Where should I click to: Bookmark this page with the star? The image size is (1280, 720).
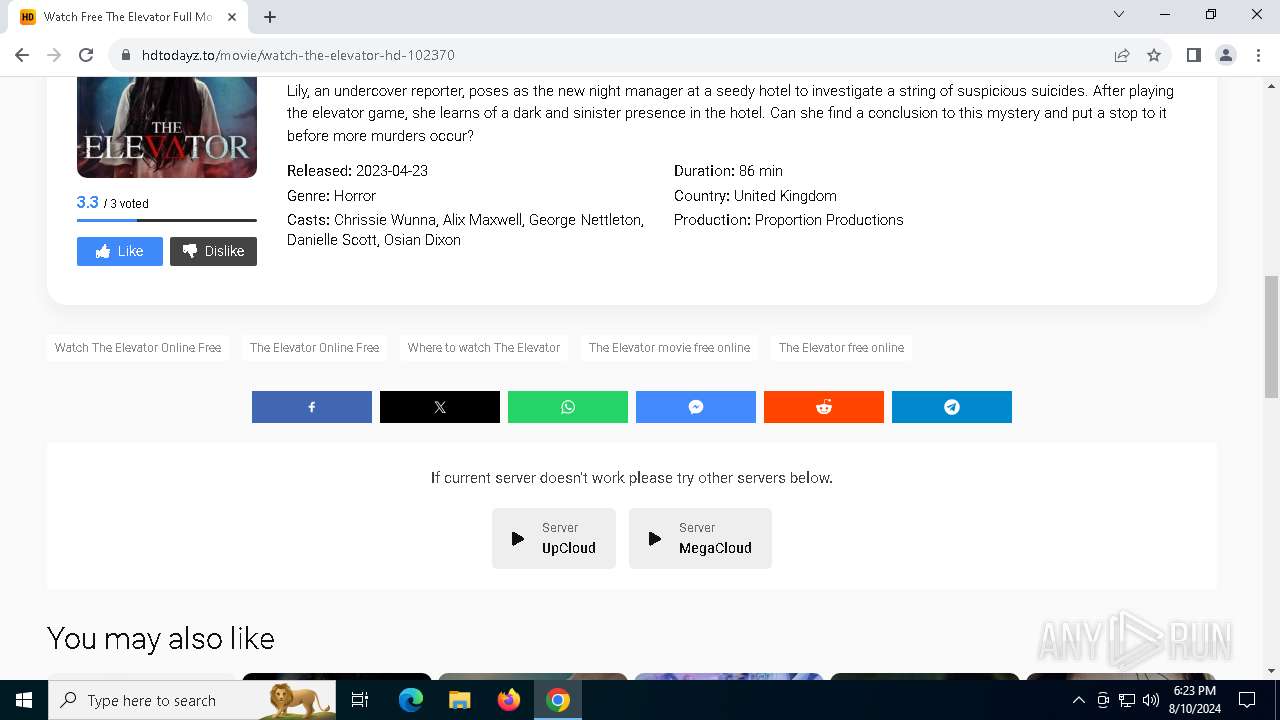[x=1154, y=55]
